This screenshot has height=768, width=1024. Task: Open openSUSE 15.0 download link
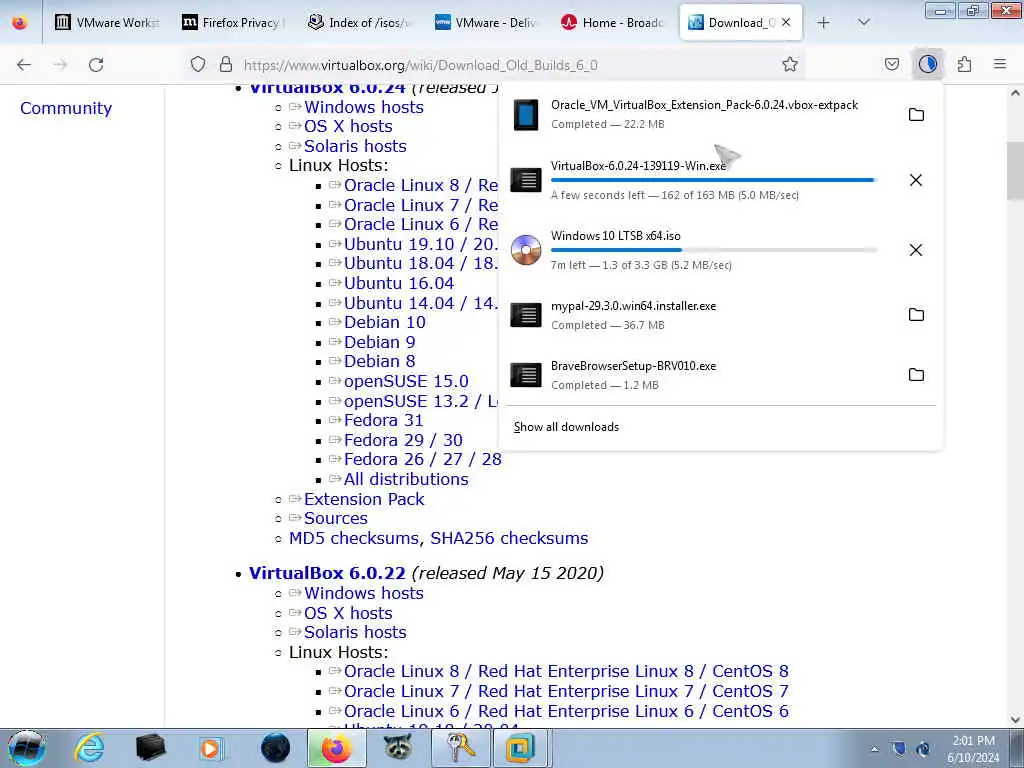406,381
